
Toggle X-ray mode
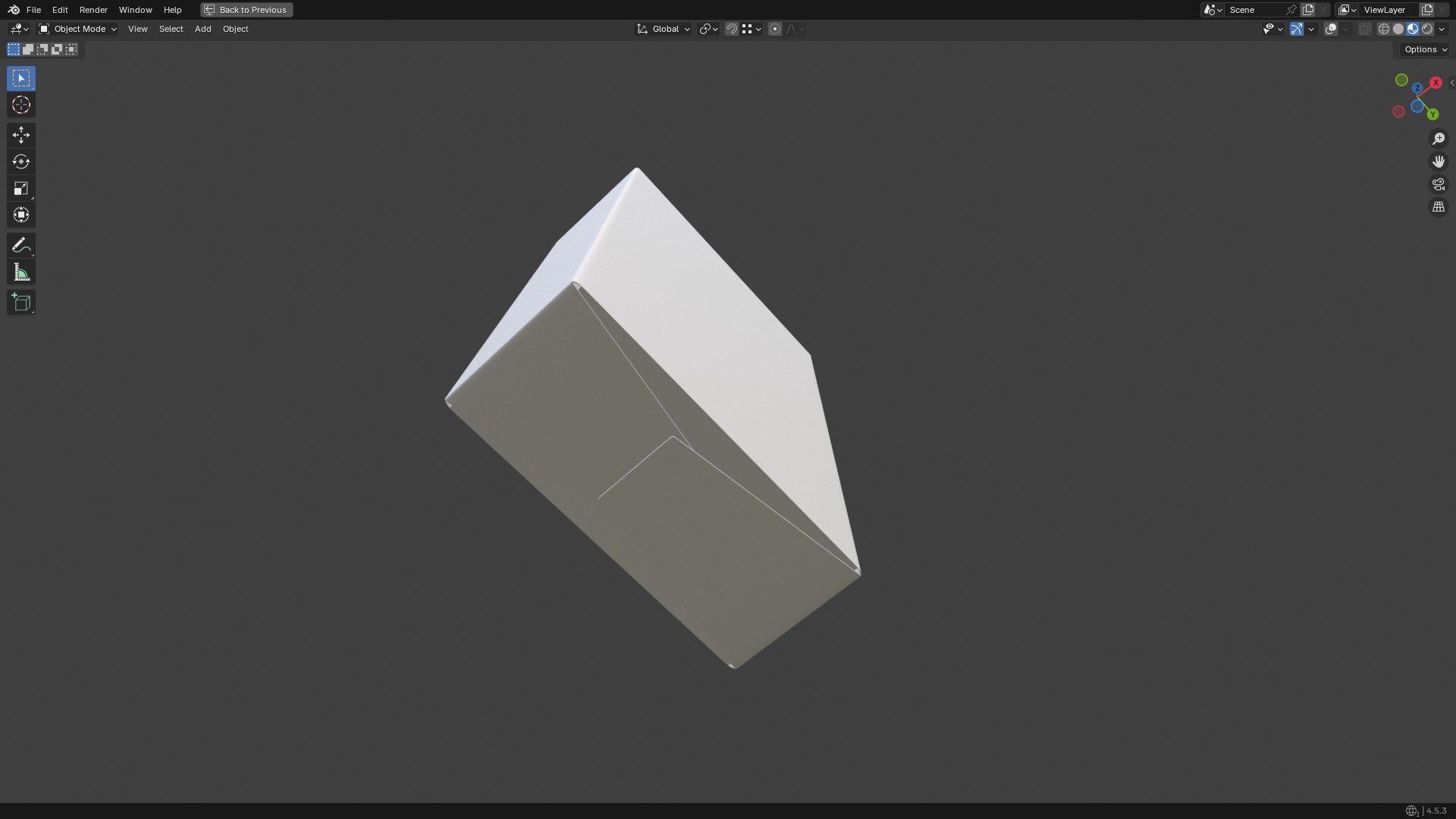(1364, 29)
